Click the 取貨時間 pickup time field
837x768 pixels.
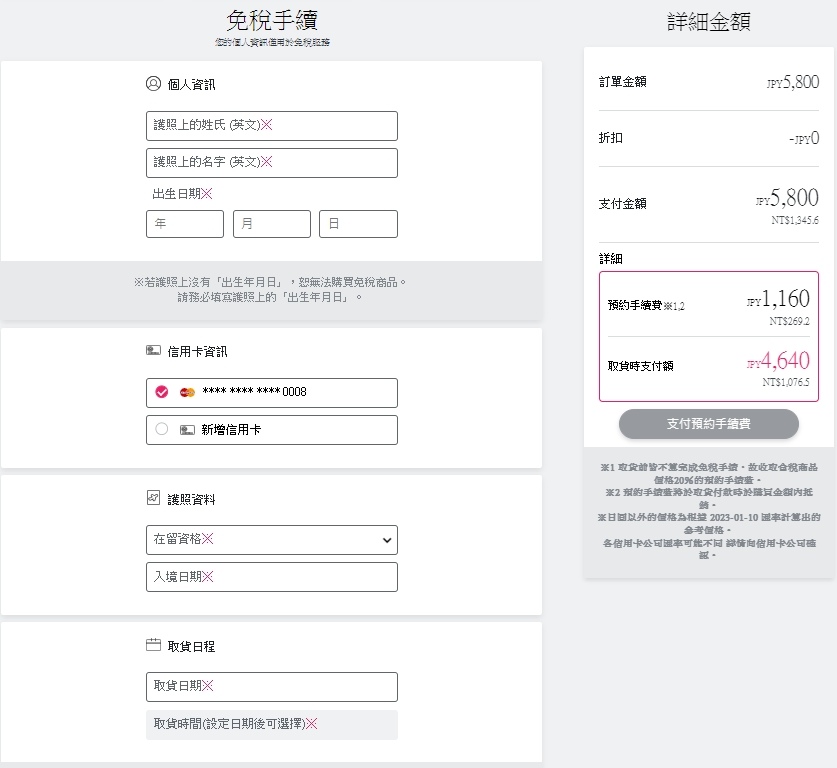(x=272, y=725)
